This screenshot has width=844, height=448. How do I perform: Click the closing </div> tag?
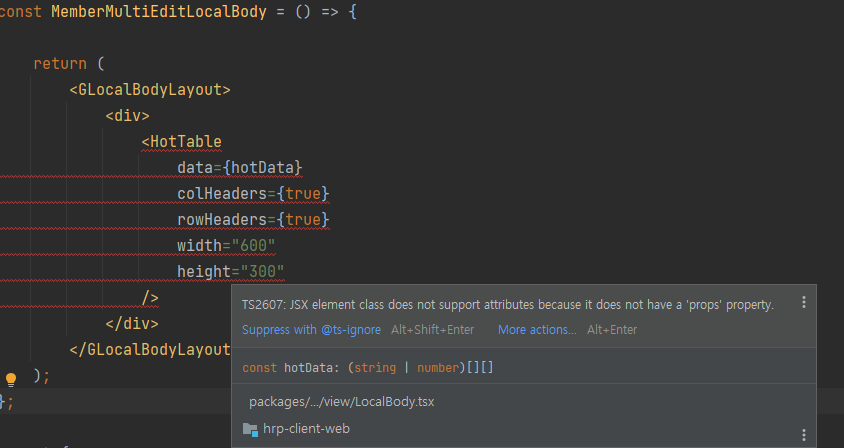pos(132,324)
